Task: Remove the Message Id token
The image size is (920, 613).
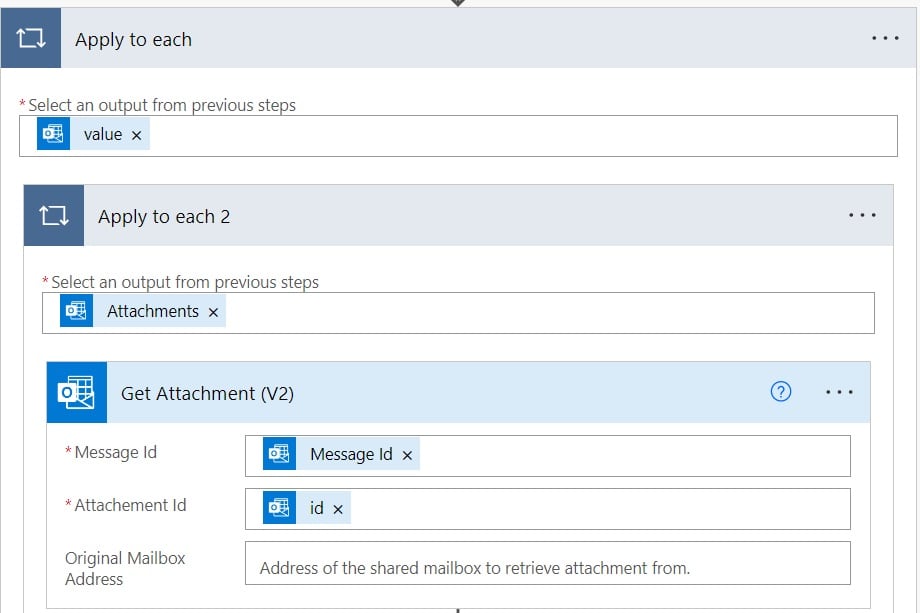Action: click(407, 455)
